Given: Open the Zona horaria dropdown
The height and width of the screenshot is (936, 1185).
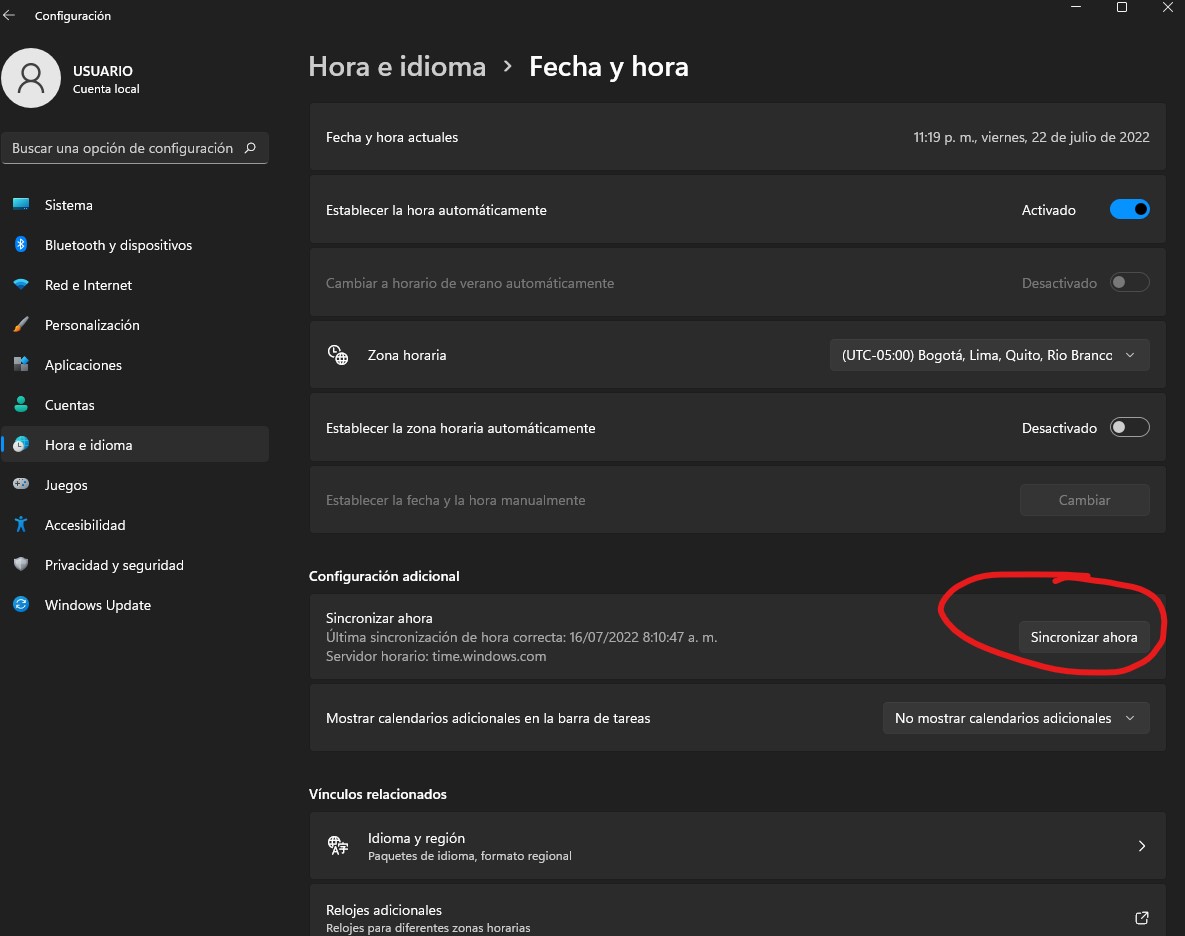Looking at the screenshot, I should [x=989, y=355].
